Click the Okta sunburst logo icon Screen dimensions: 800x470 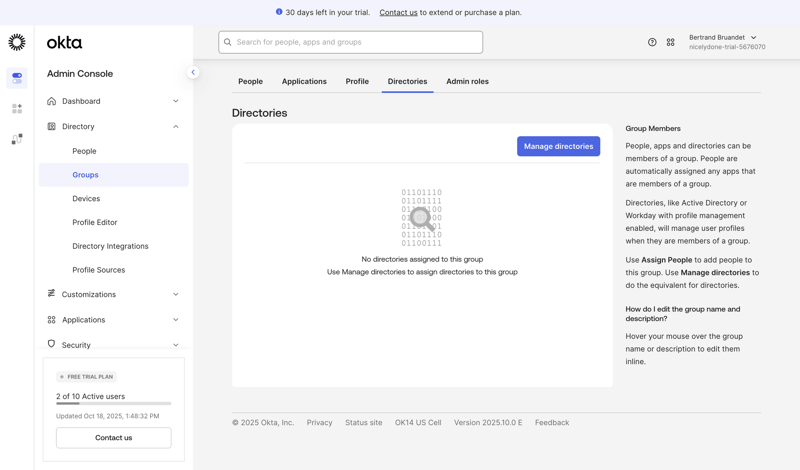(17, 42)
